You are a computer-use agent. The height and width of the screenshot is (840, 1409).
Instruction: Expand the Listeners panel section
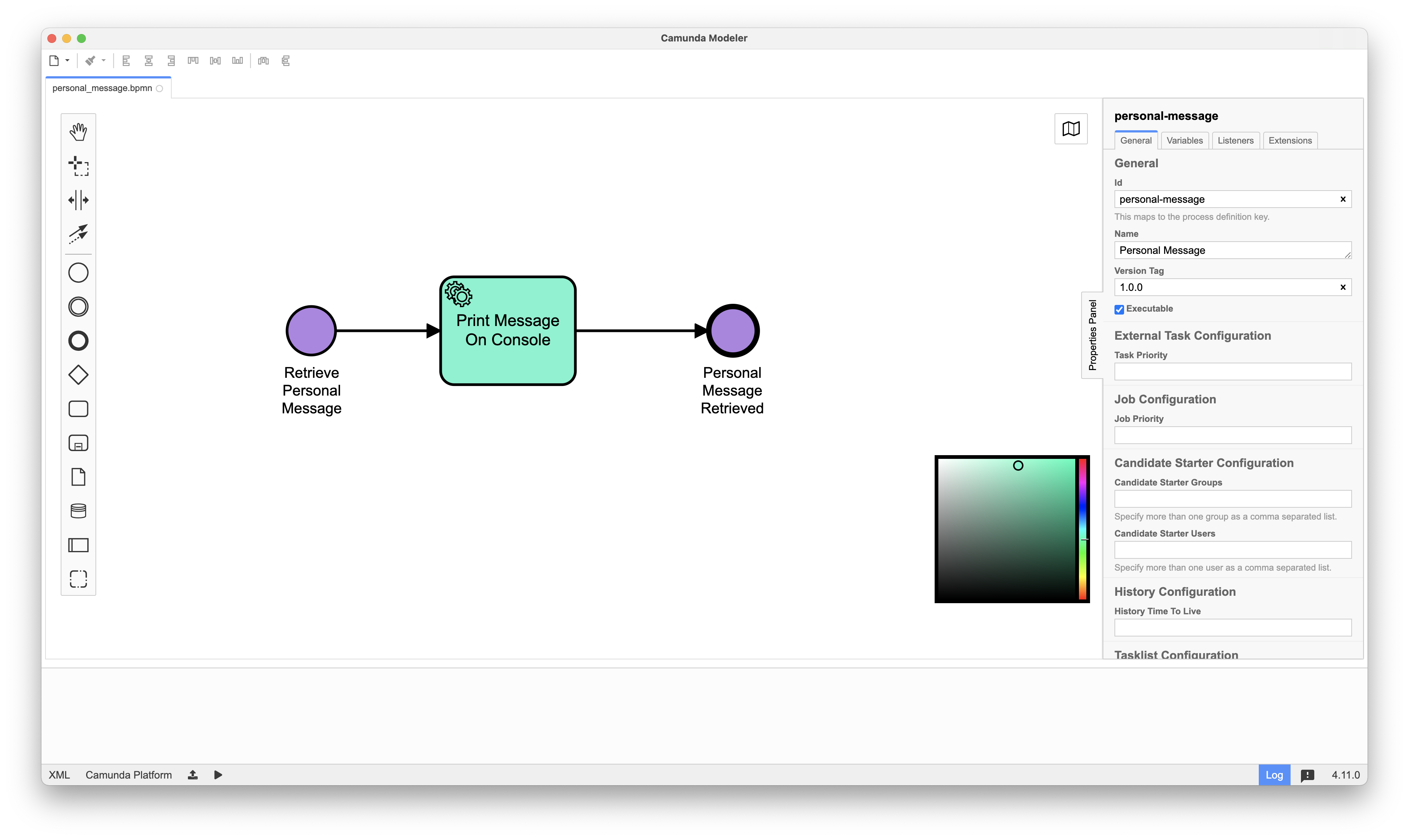tap(1235, 140)
